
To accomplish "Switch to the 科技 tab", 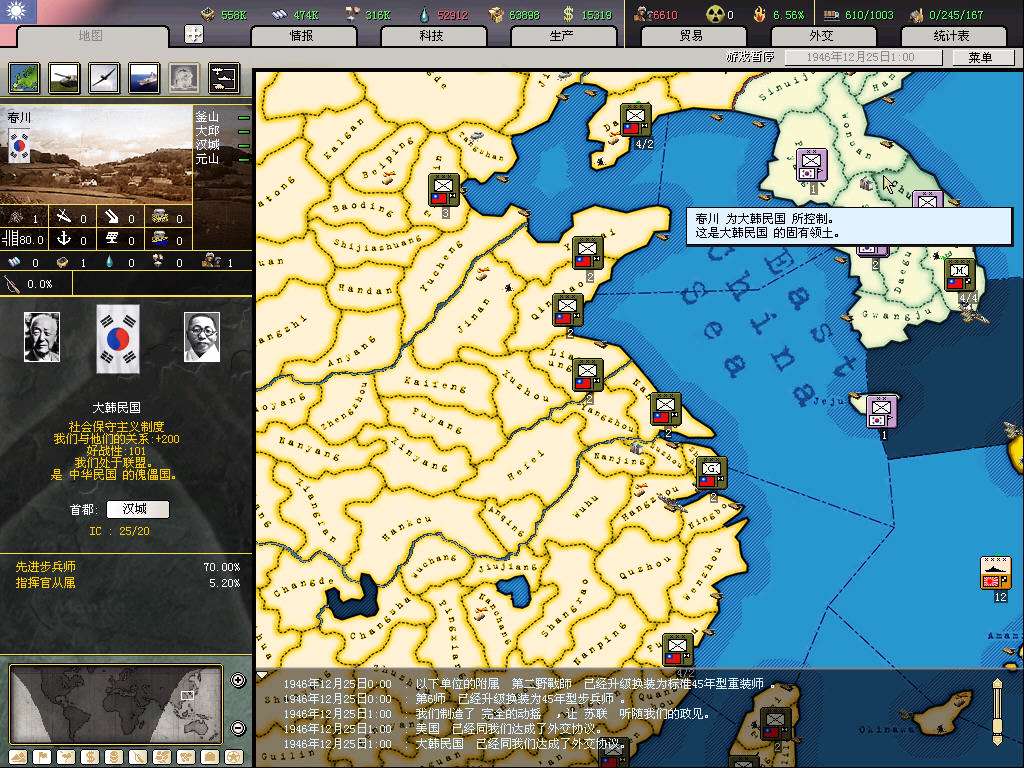I will pos(431,36).
